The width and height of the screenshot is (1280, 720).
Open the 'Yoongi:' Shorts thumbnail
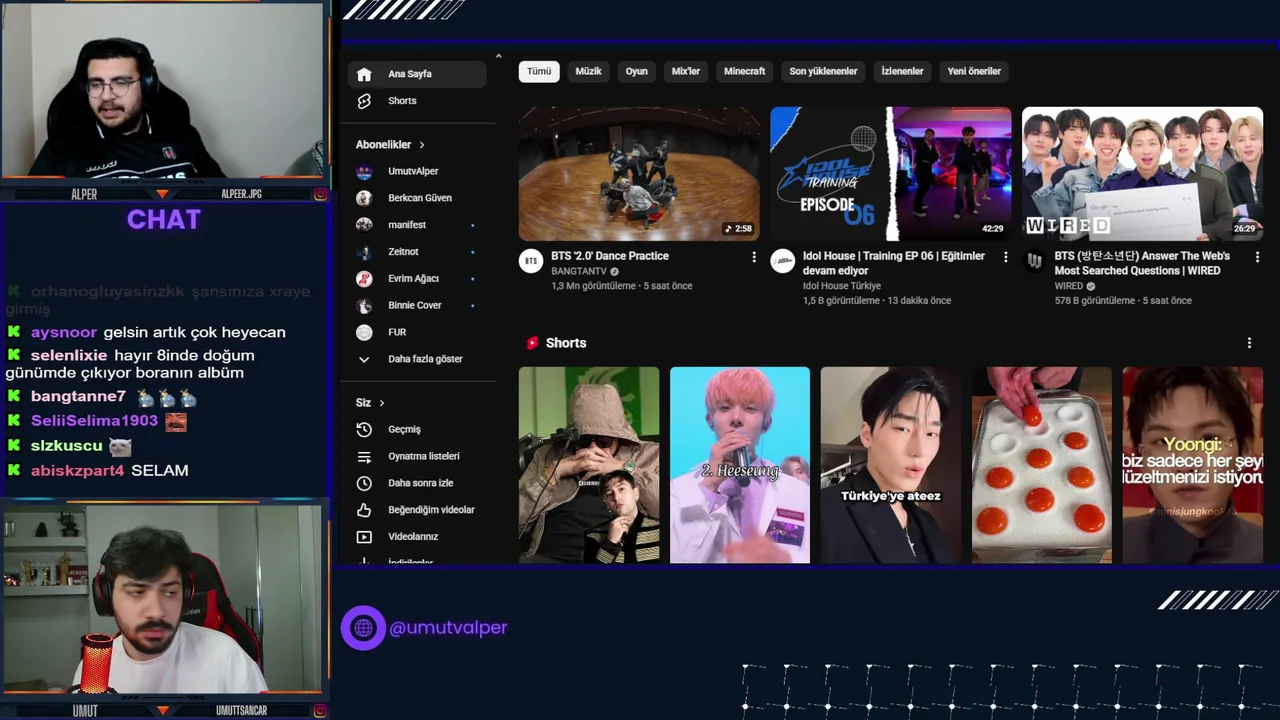[x=1192, y=465]
